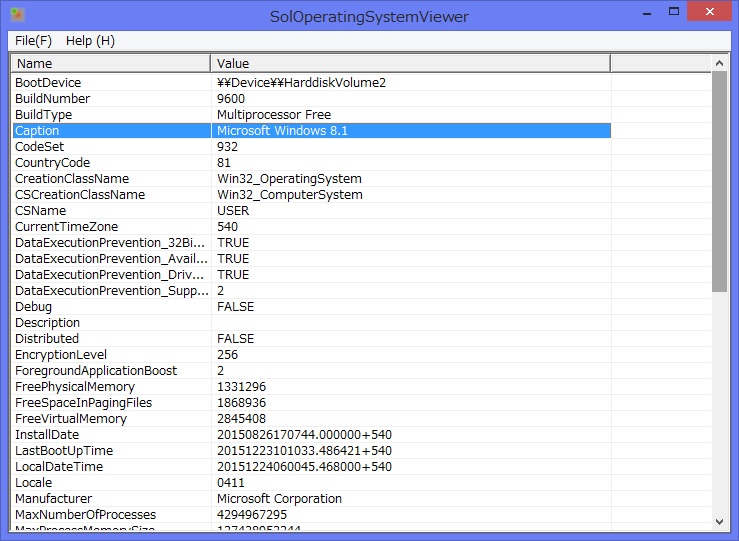The image size is (739, 541).
Task: Select the LastBootUpTime row
Action: tap(312, 451)
